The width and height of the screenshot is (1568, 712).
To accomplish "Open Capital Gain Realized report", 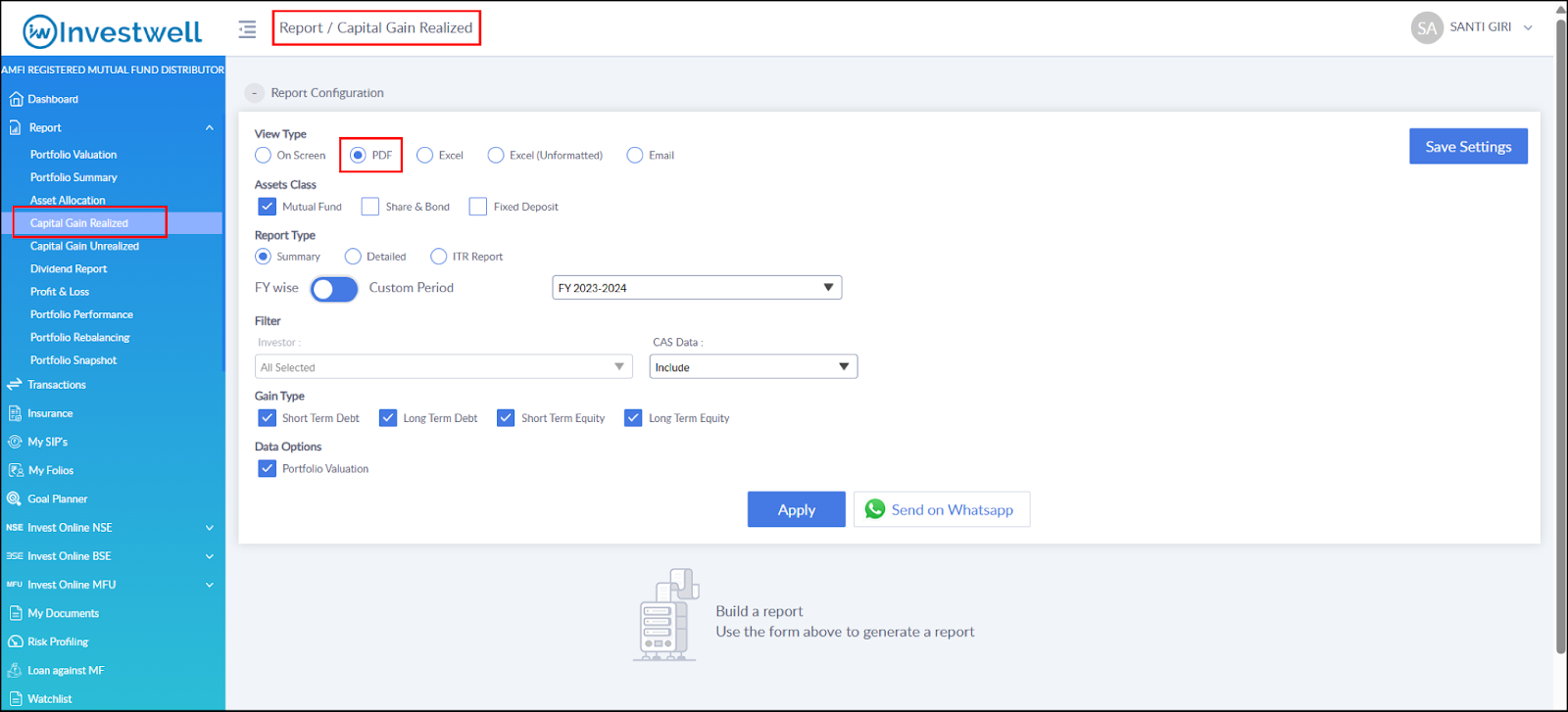I will tap(79, 223).
